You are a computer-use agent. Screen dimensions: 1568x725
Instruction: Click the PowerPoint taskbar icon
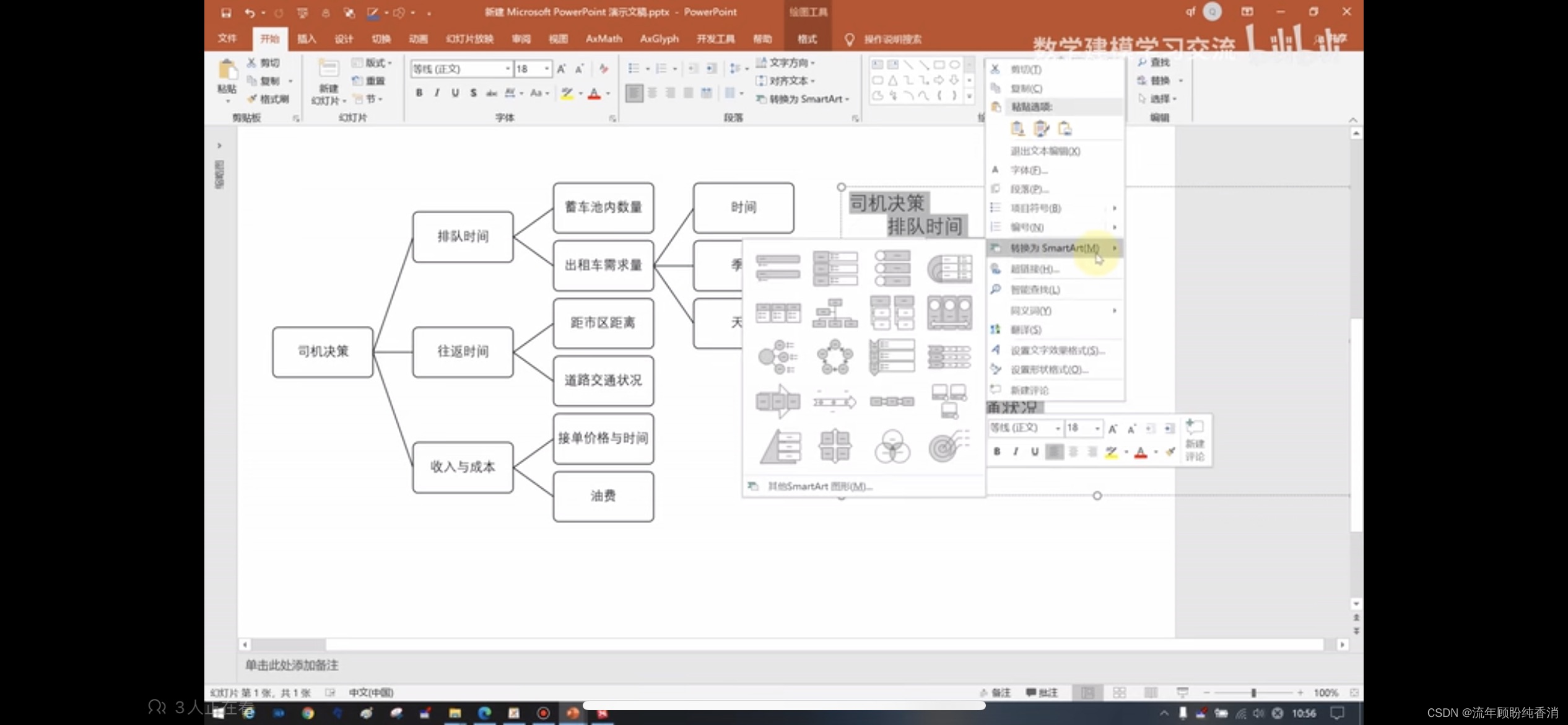tap(573, 713)
